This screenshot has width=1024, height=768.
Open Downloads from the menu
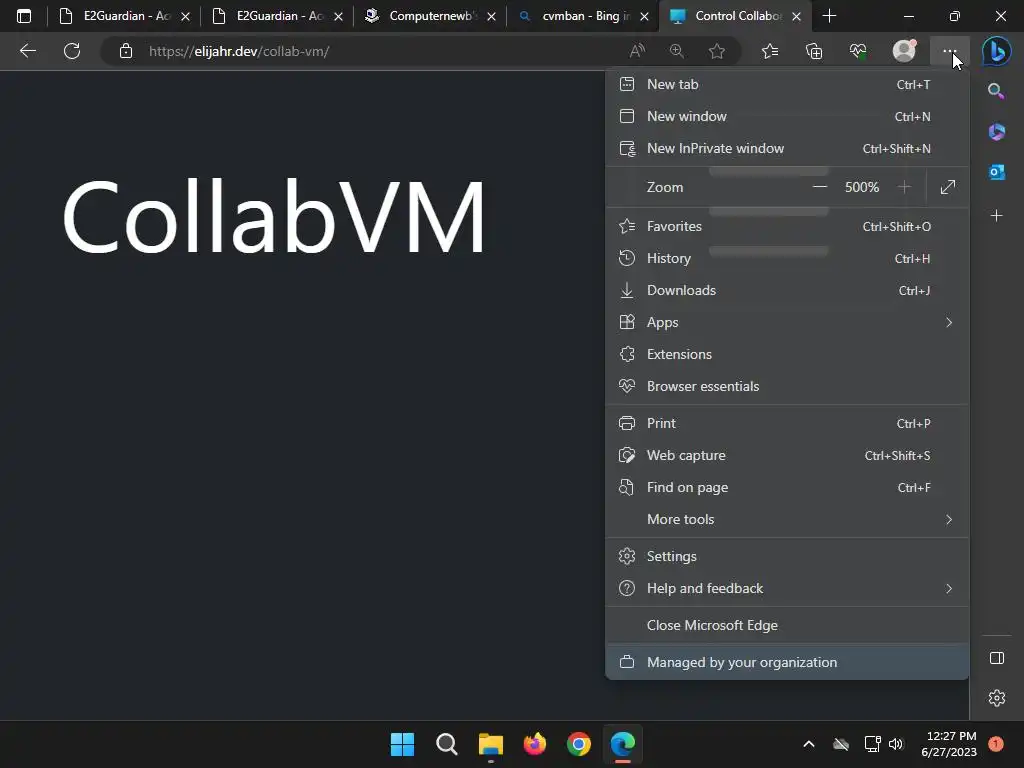[786, 291]
